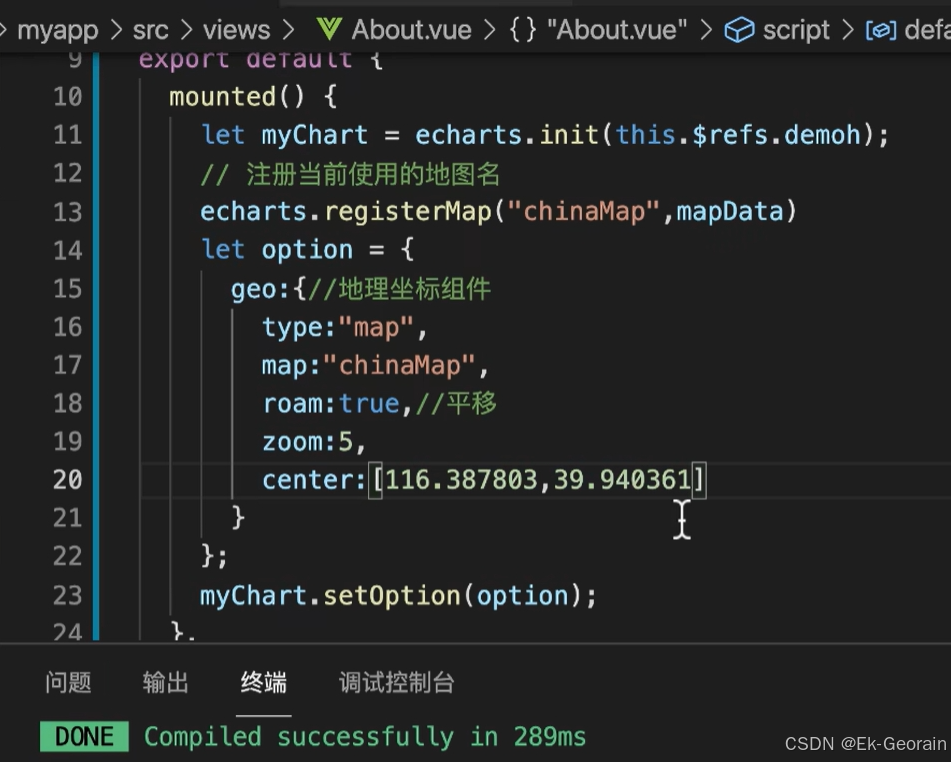Select the script breadcrumb entry

tap(797, 29)
